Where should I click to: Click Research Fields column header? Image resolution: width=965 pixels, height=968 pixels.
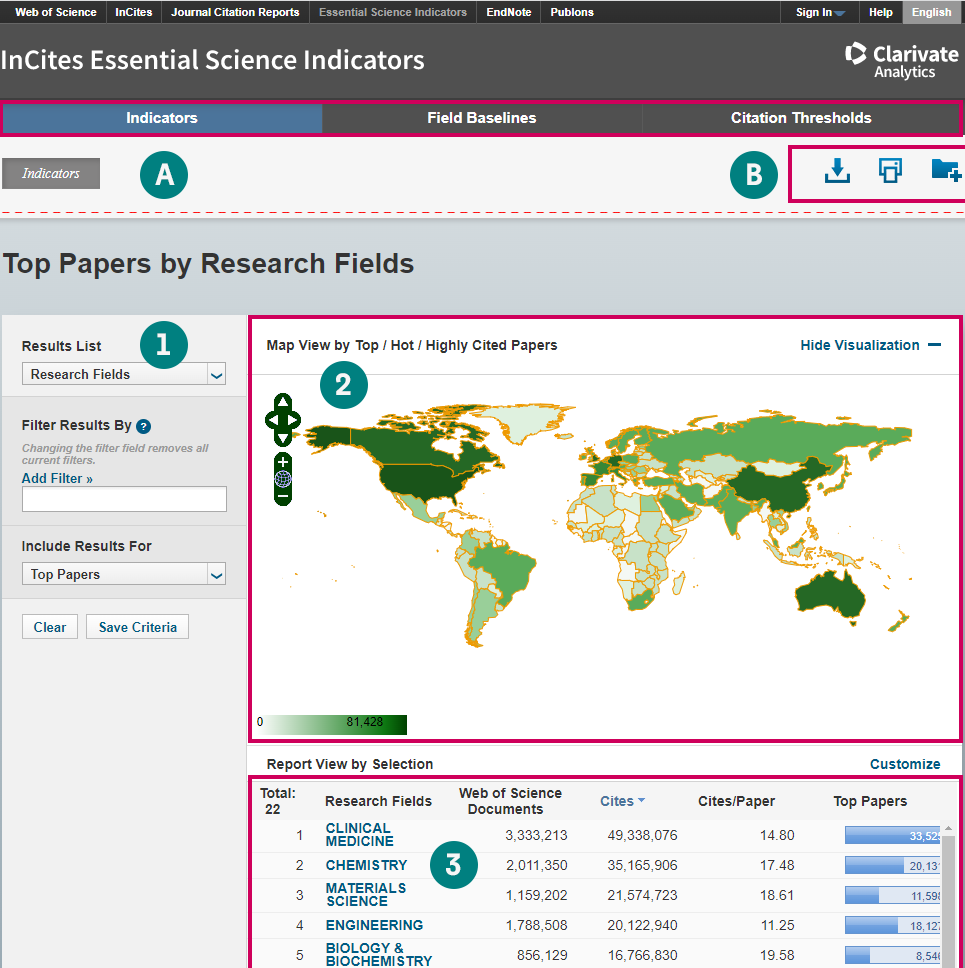pyautogui.click(x=378, y=801)
